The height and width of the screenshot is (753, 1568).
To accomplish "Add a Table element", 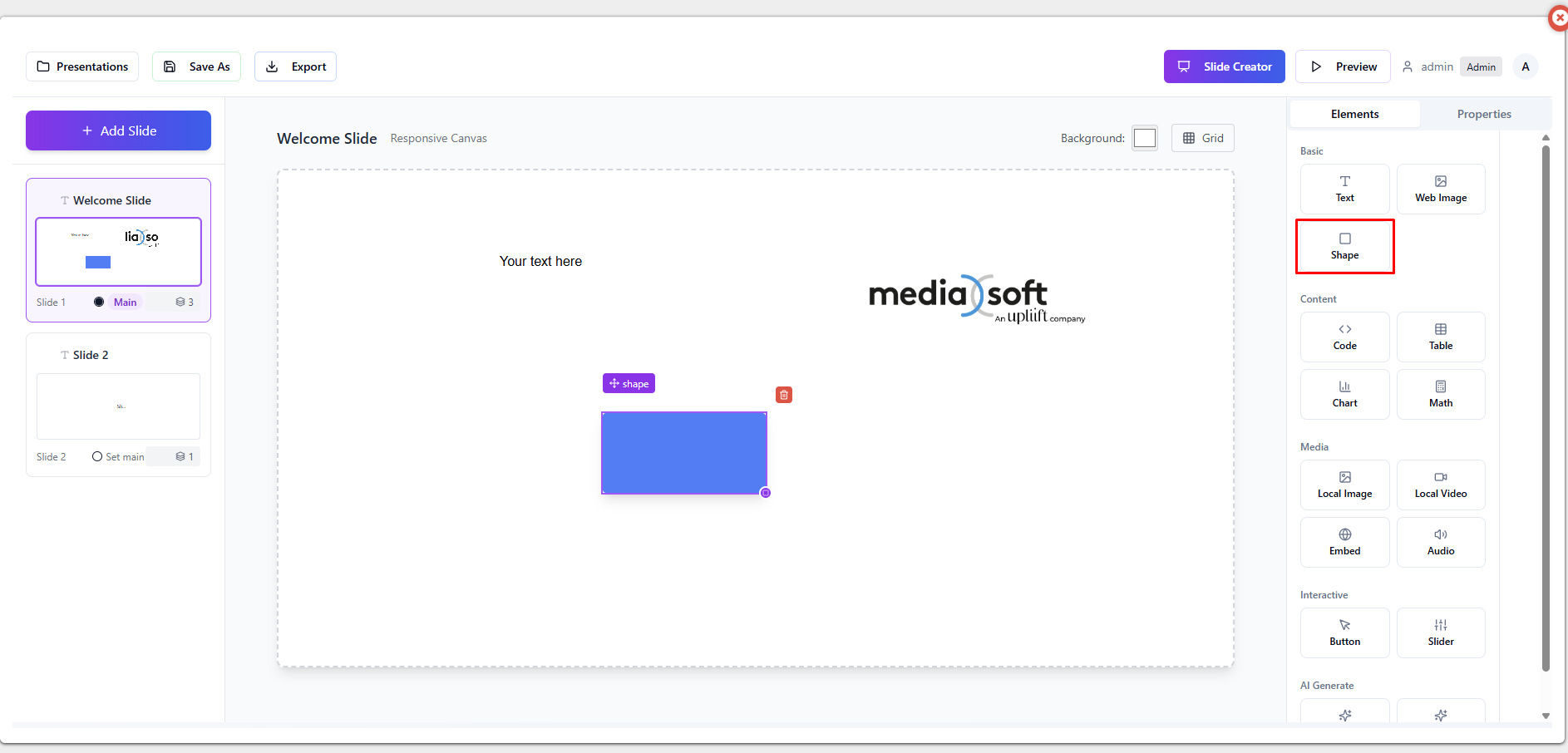I will 1440,337.
